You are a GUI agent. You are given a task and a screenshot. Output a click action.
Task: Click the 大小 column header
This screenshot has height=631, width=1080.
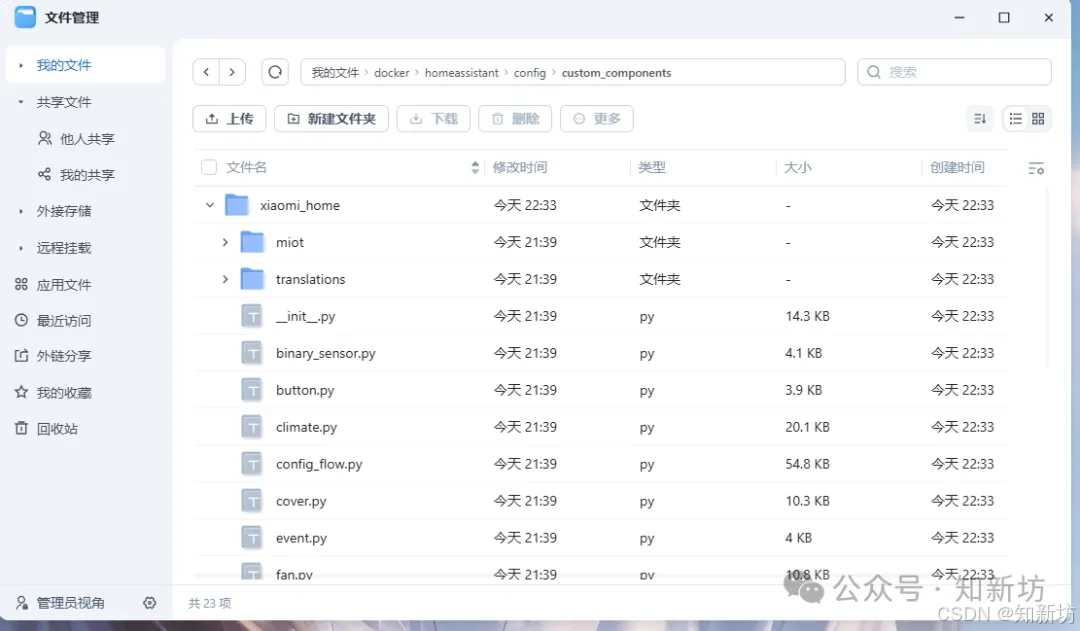click(x=798, y=167)
